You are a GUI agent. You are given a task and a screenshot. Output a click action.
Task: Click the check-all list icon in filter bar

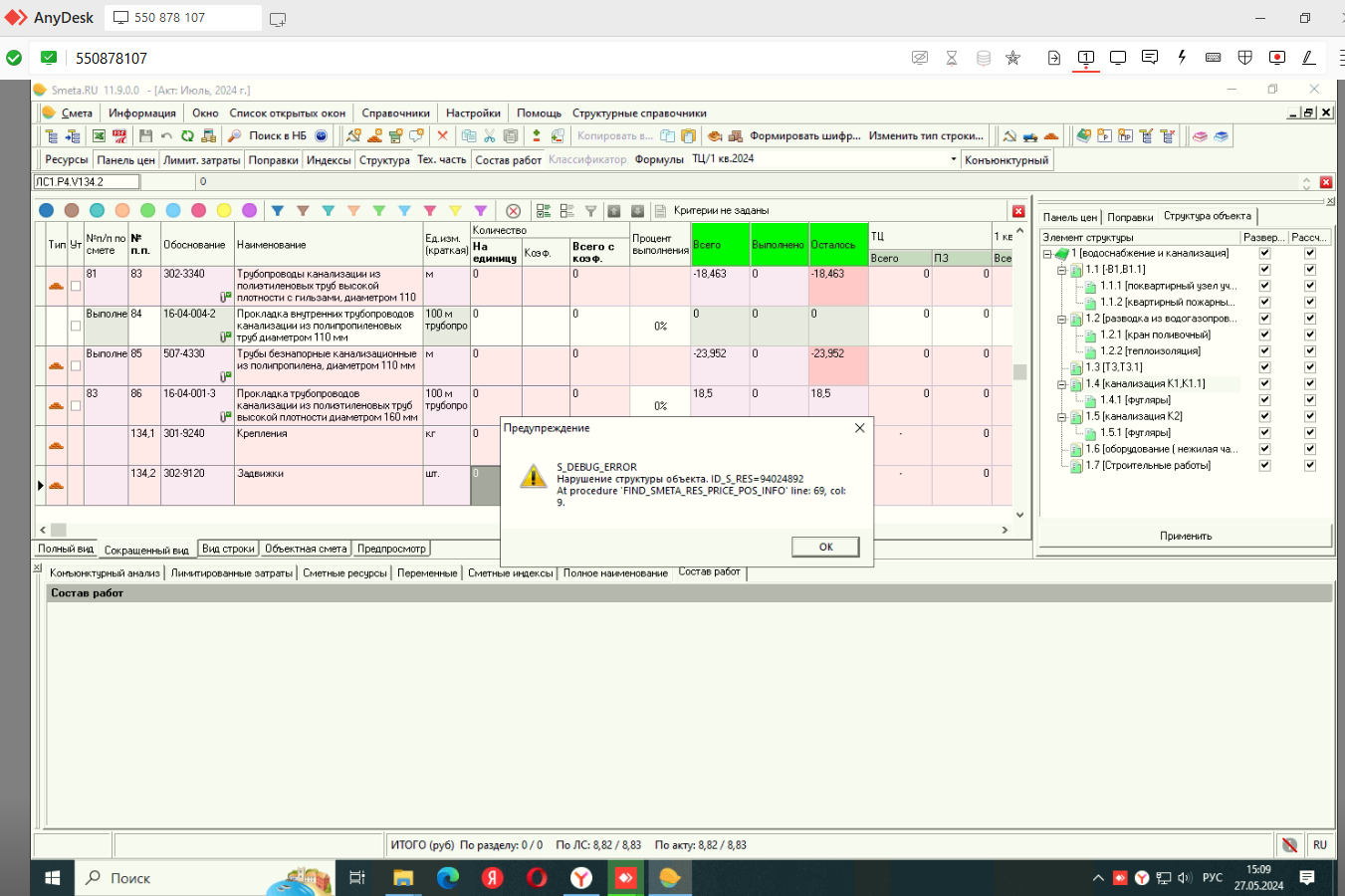tap(544, 210)
